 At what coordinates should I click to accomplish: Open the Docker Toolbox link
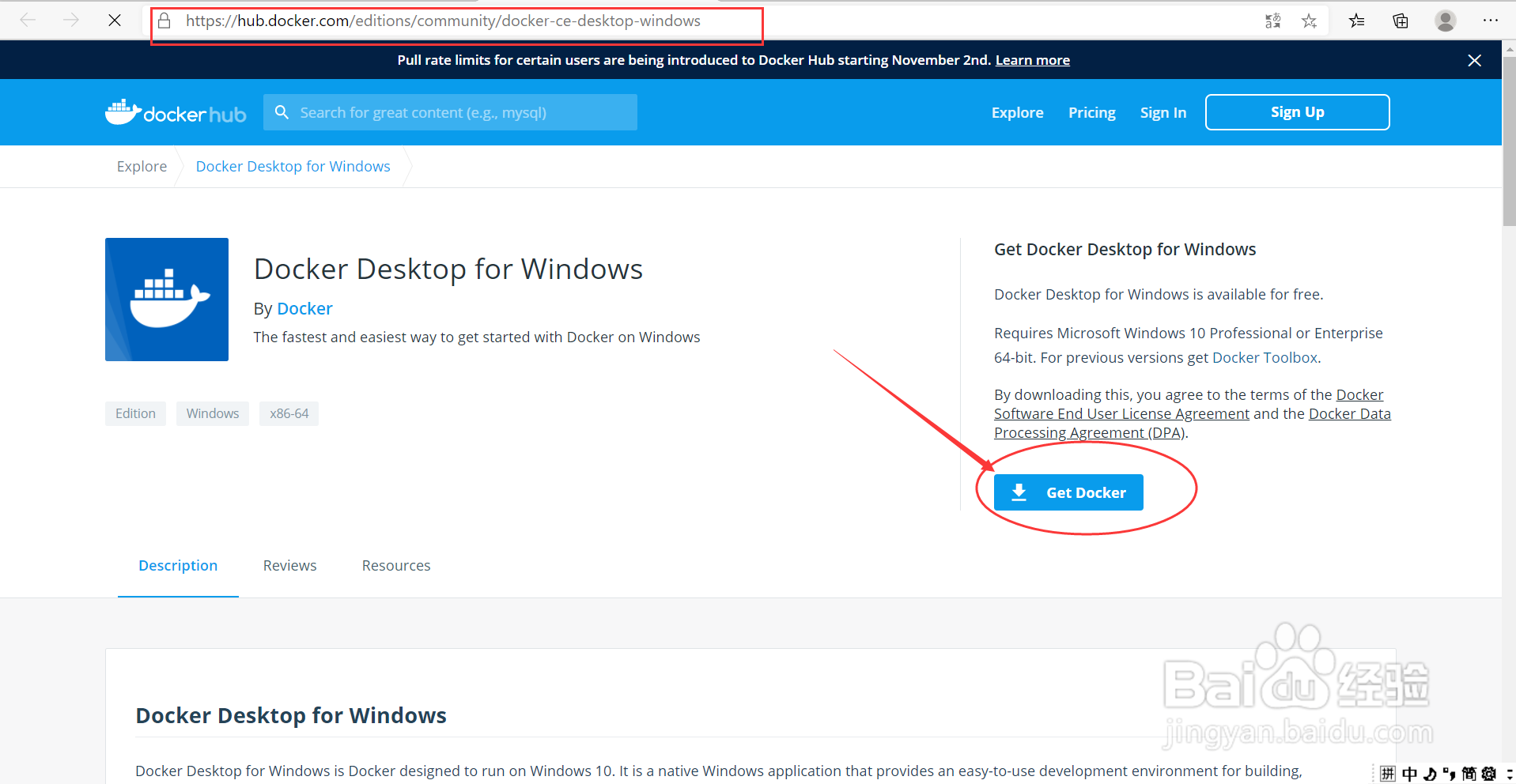point(1265,357)
